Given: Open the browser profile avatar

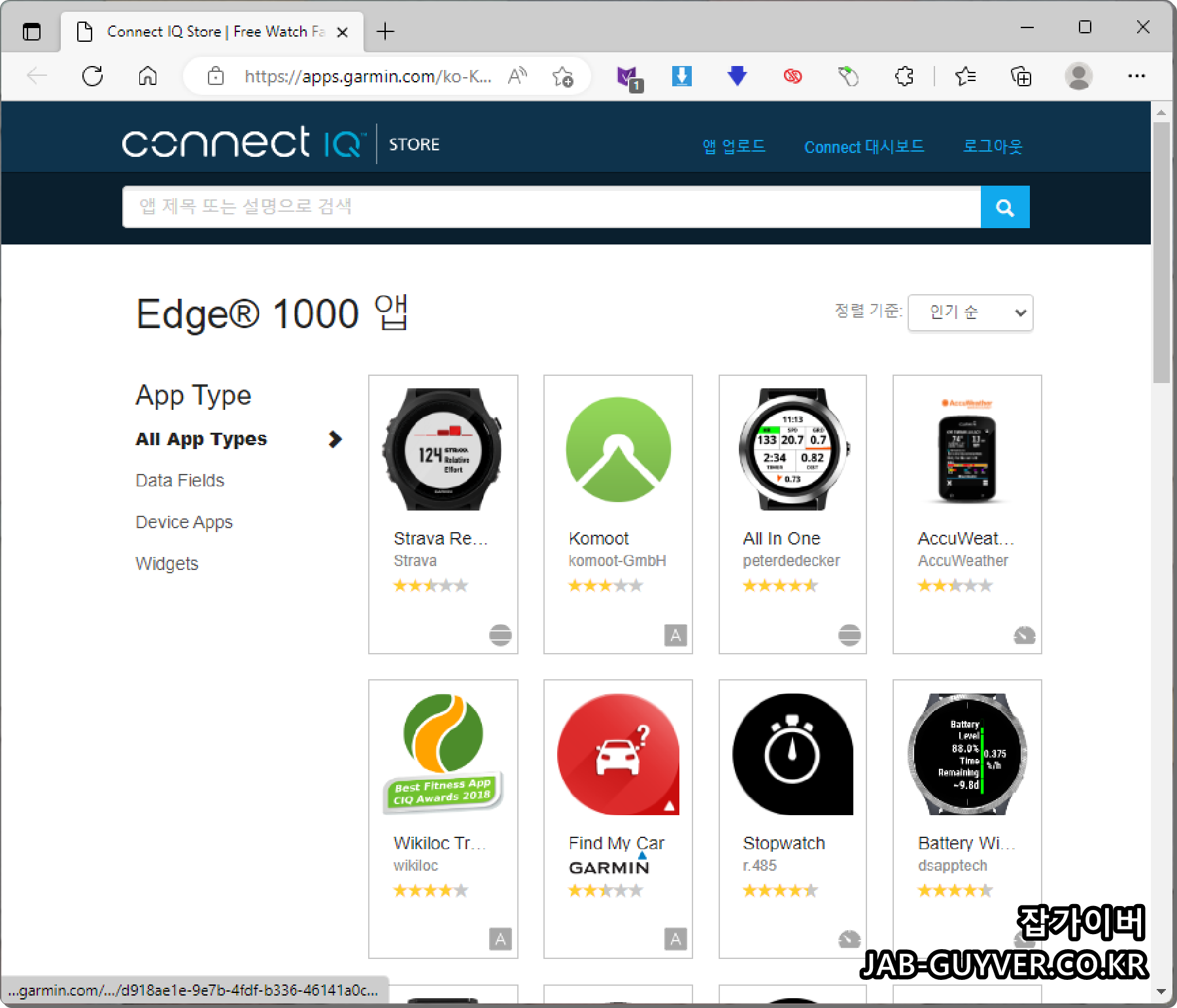Looking at the screenshot, I should 1078,76.
